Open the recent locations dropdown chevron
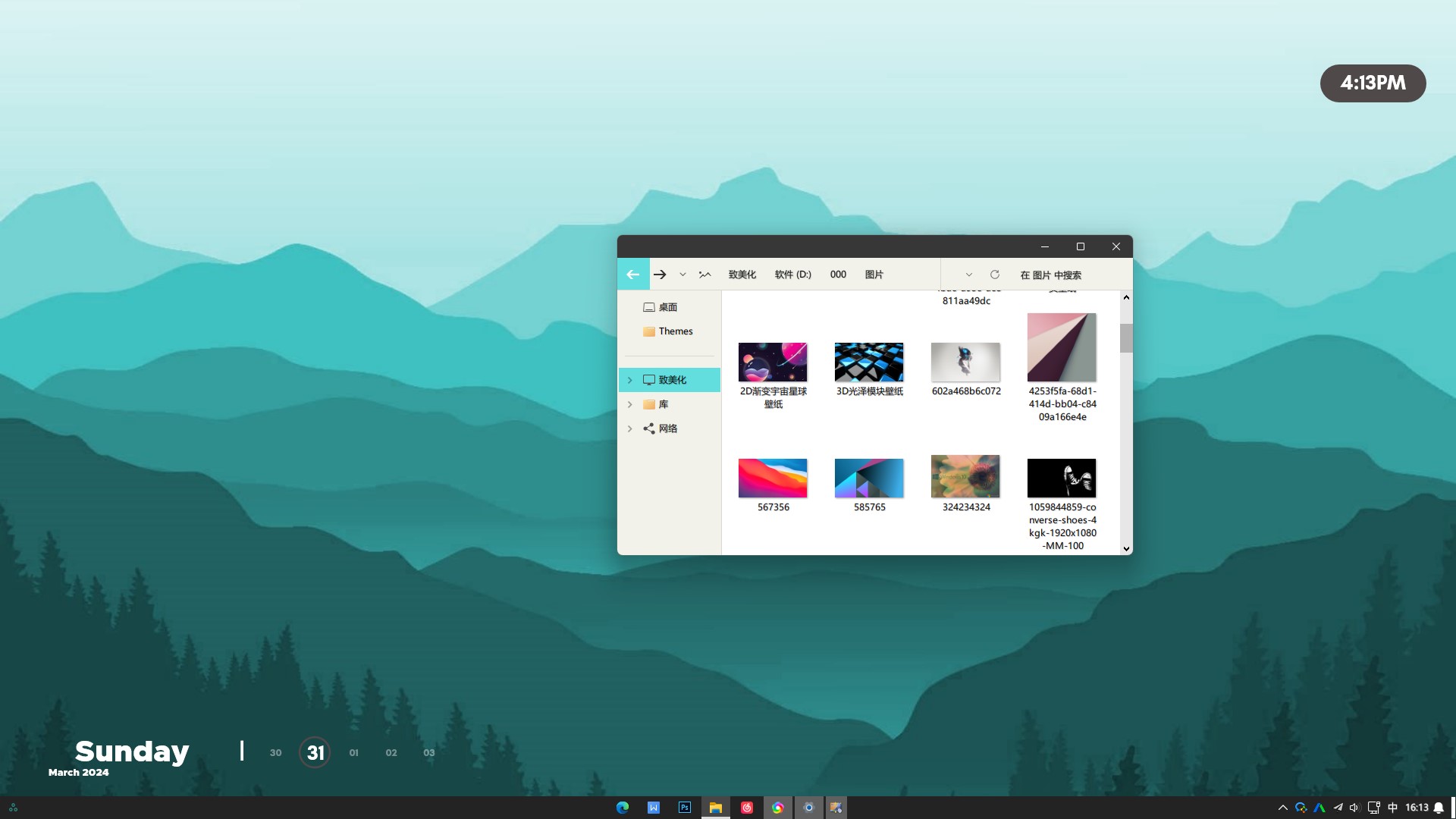 (682, 275)
